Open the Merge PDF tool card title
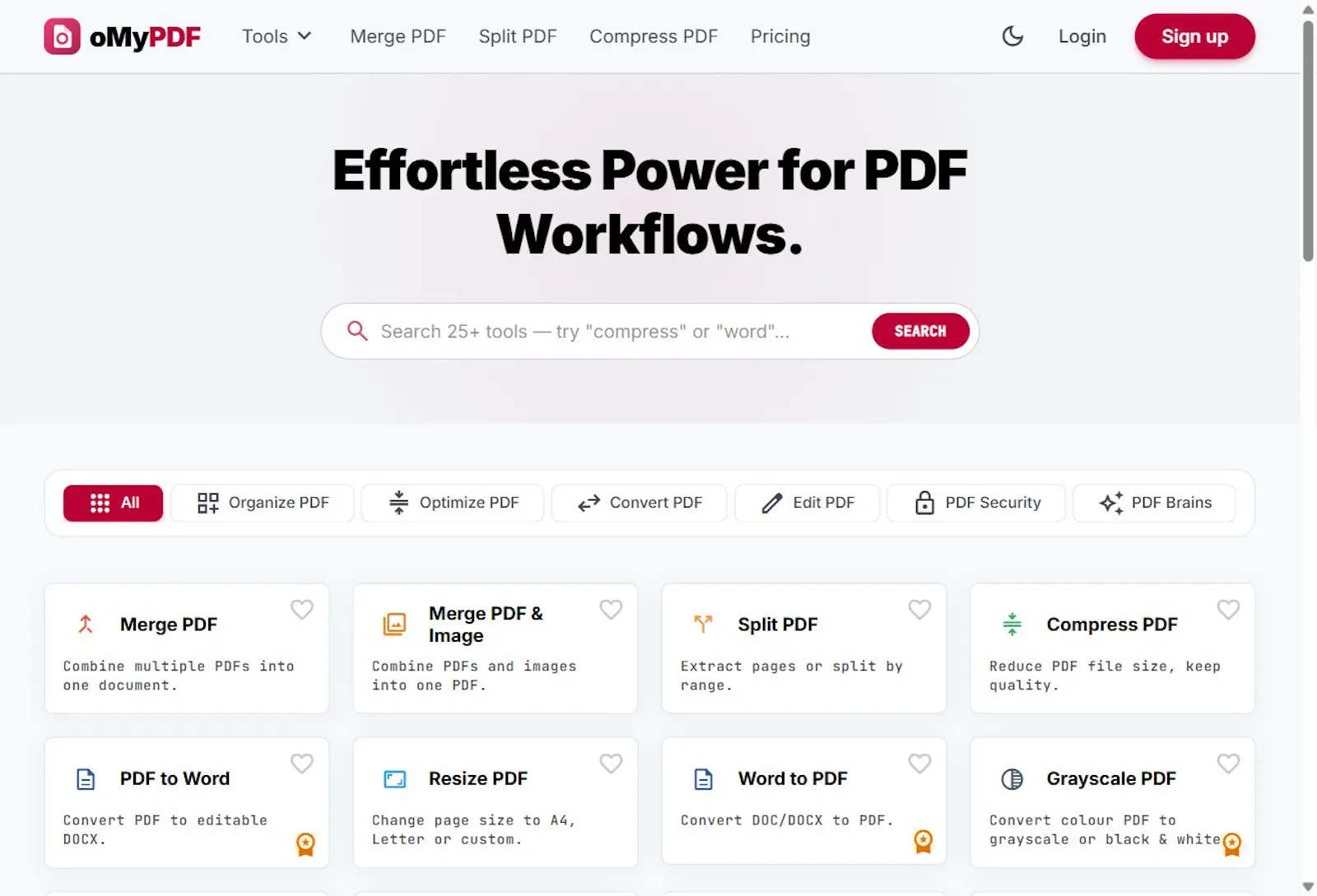The image size is (1317, 896). click(x=169, y=624)
